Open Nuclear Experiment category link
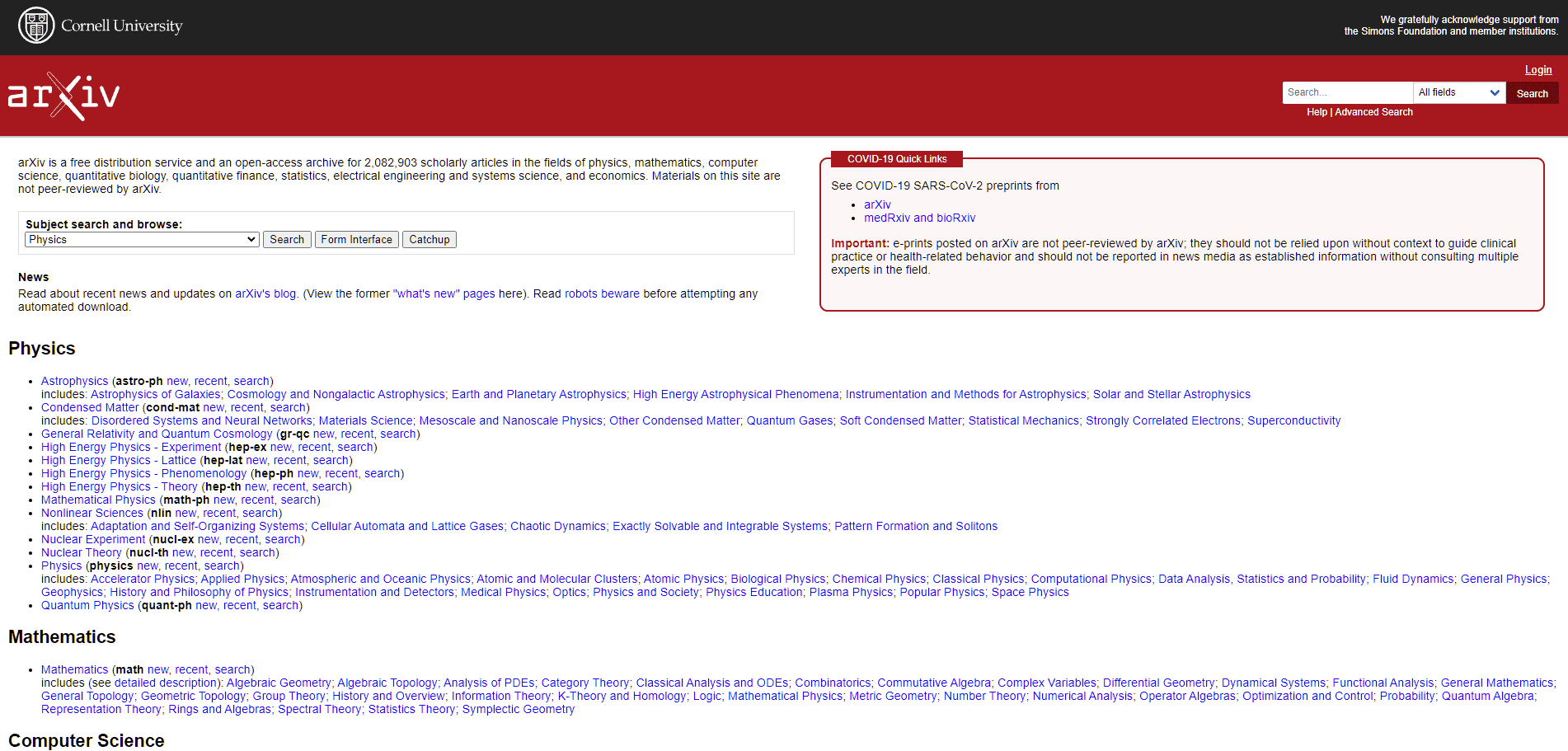Screen dimensions: 1568x751 click(x=93, y=539)
